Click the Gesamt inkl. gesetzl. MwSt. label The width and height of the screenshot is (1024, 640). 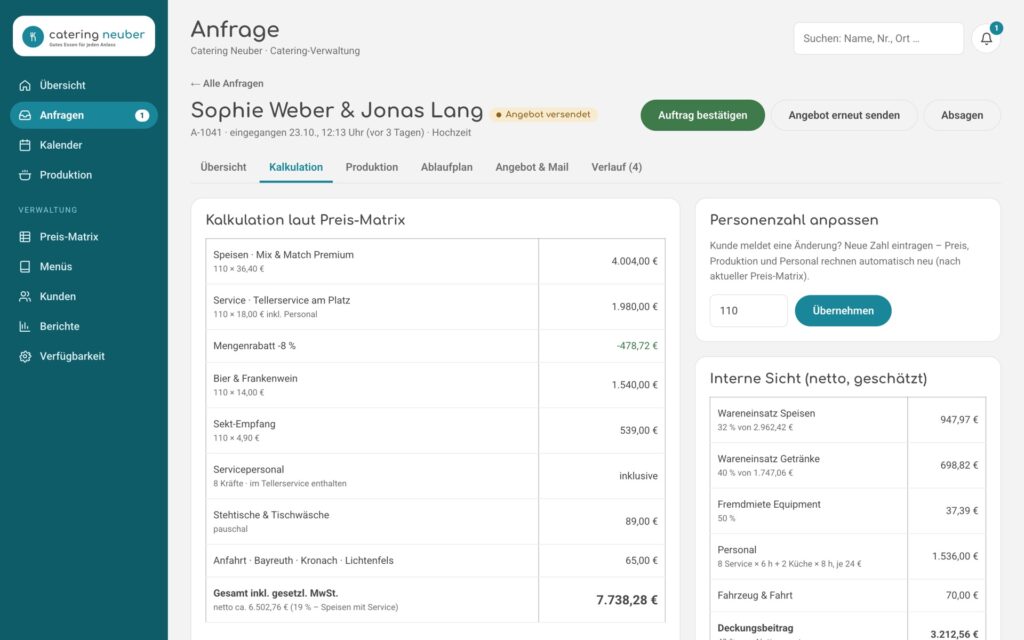(x=275, y=594)
